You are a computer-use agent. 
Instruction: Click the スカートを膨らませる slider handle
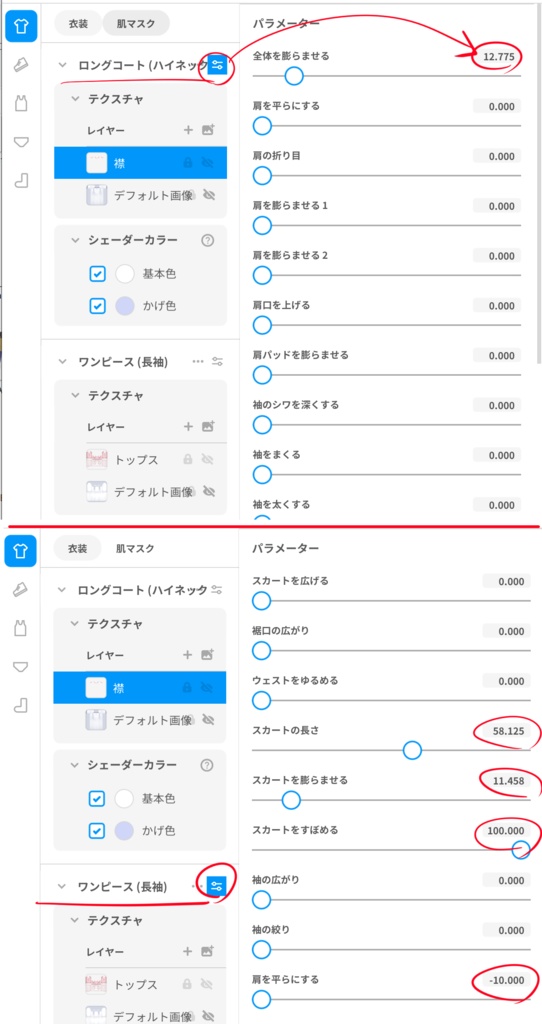point(291,800)
